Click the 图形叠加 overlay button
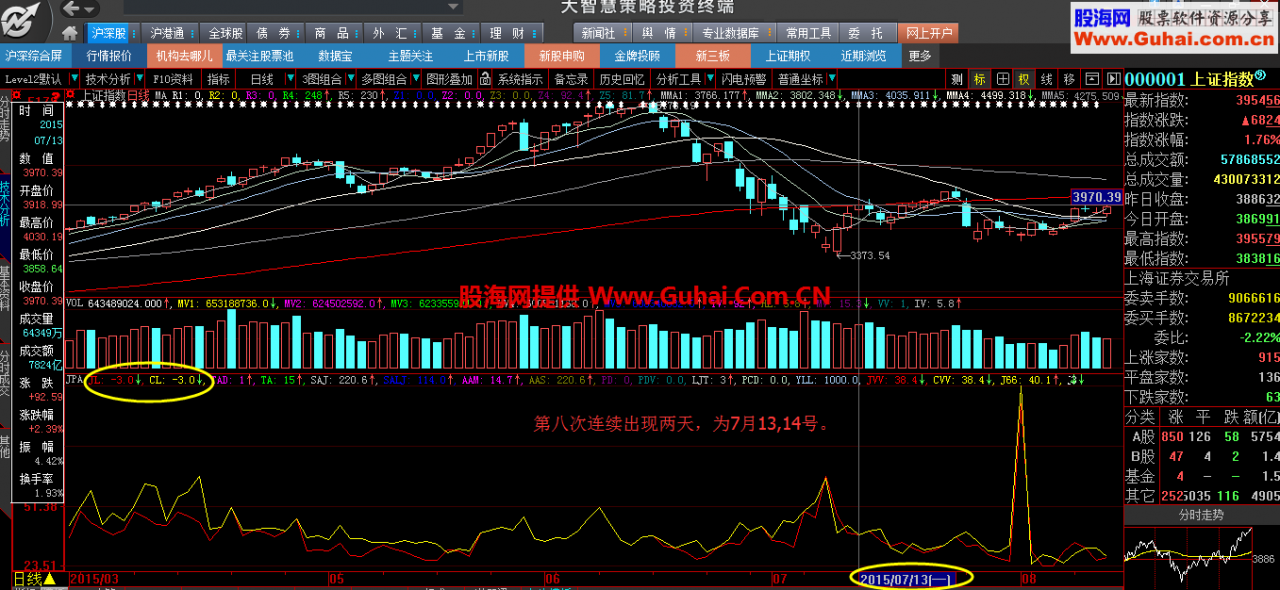 coord(449,79)
